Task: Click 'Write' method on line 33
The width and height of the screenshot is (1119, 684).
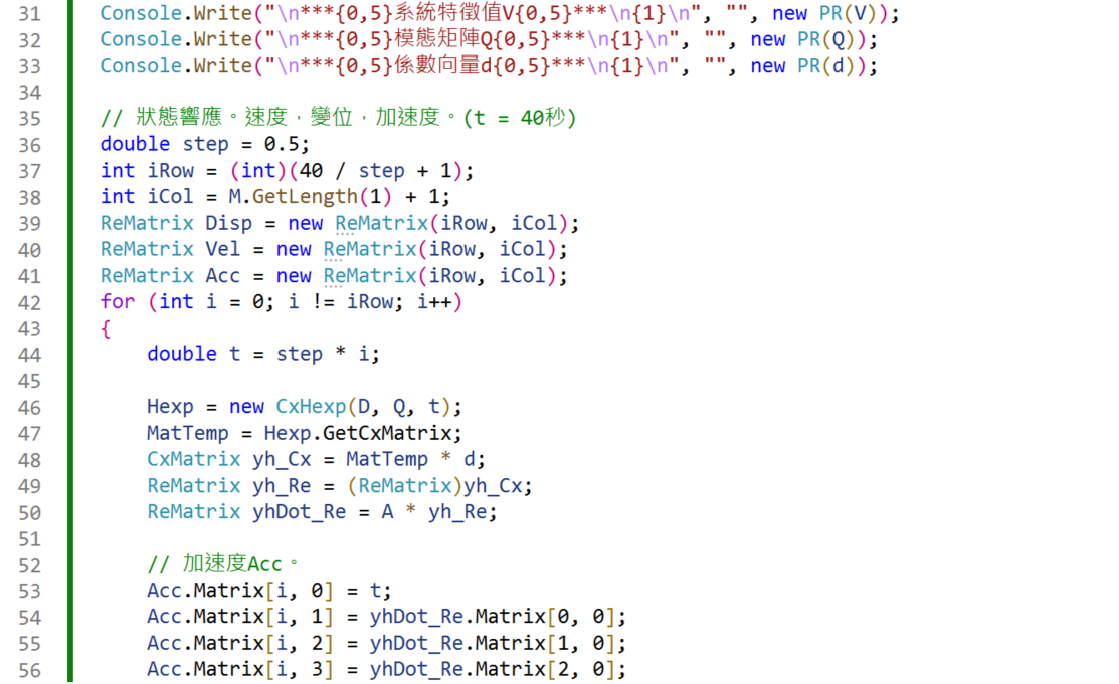Action: 222,66
